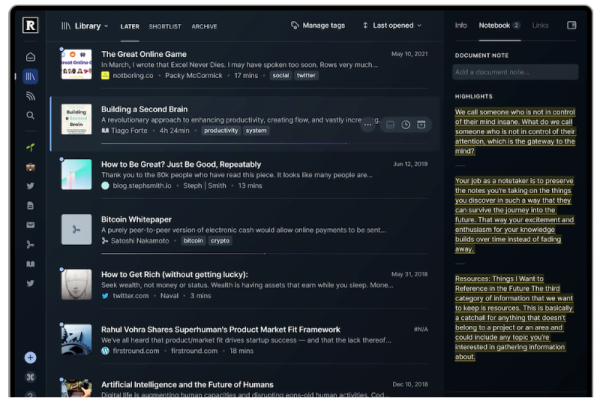Screen dimensions: 600x401
Task: Click the highlight starting 'Your job as a notetaker'
Action: click(514, 215)
